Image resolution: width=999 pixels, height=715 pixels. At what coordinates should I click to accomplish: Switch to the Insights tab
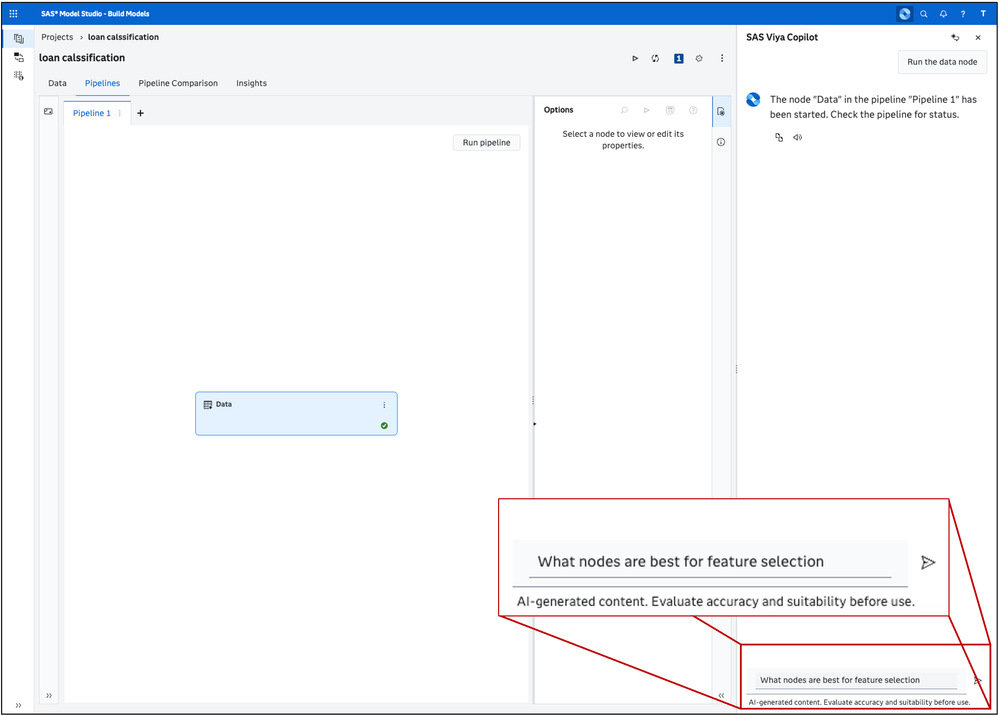pos(252,83)
